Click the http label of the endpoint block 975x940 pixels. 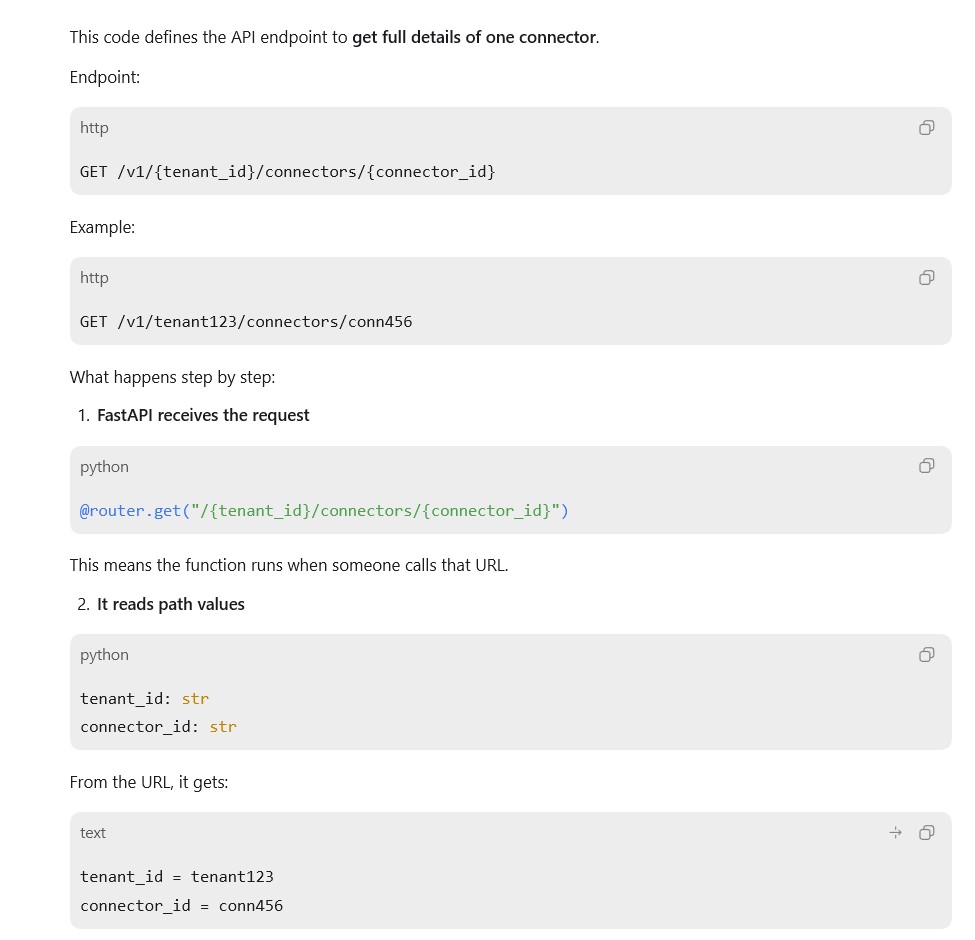(94, 128)
